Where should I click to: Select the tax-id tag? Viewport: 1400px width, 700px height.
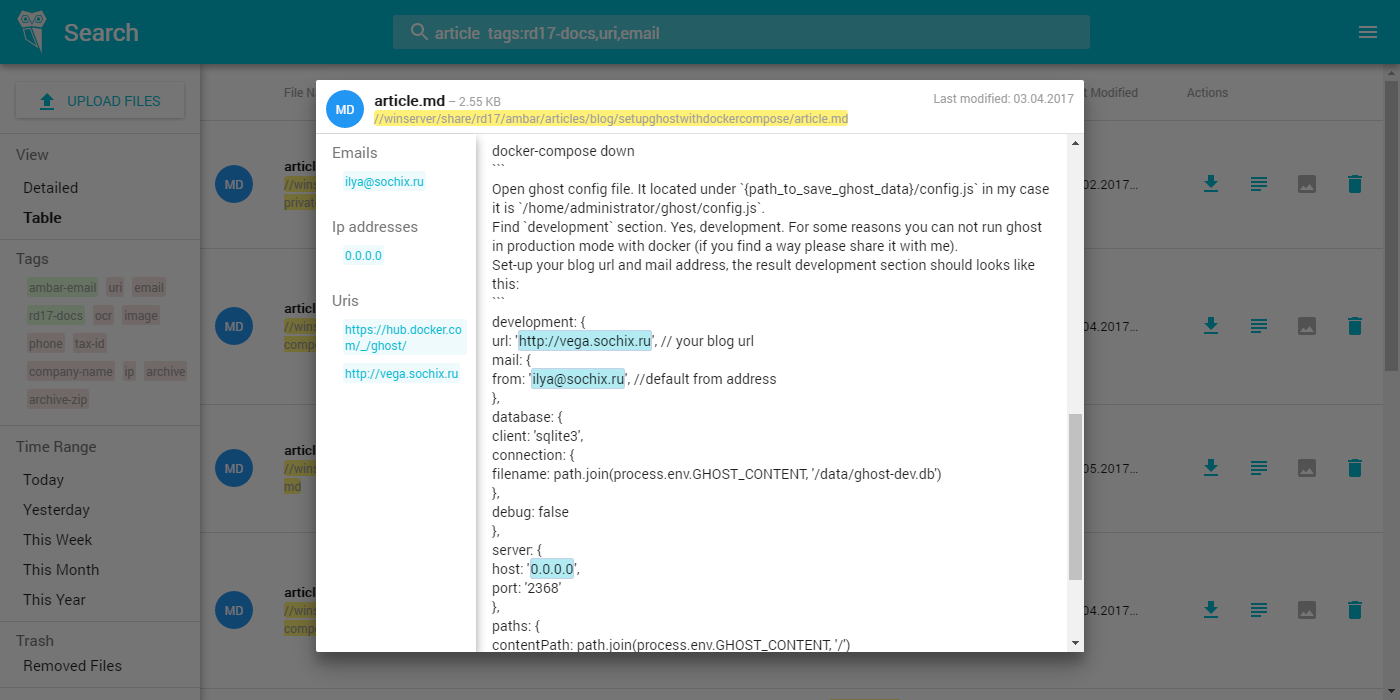tap(90, 344)
